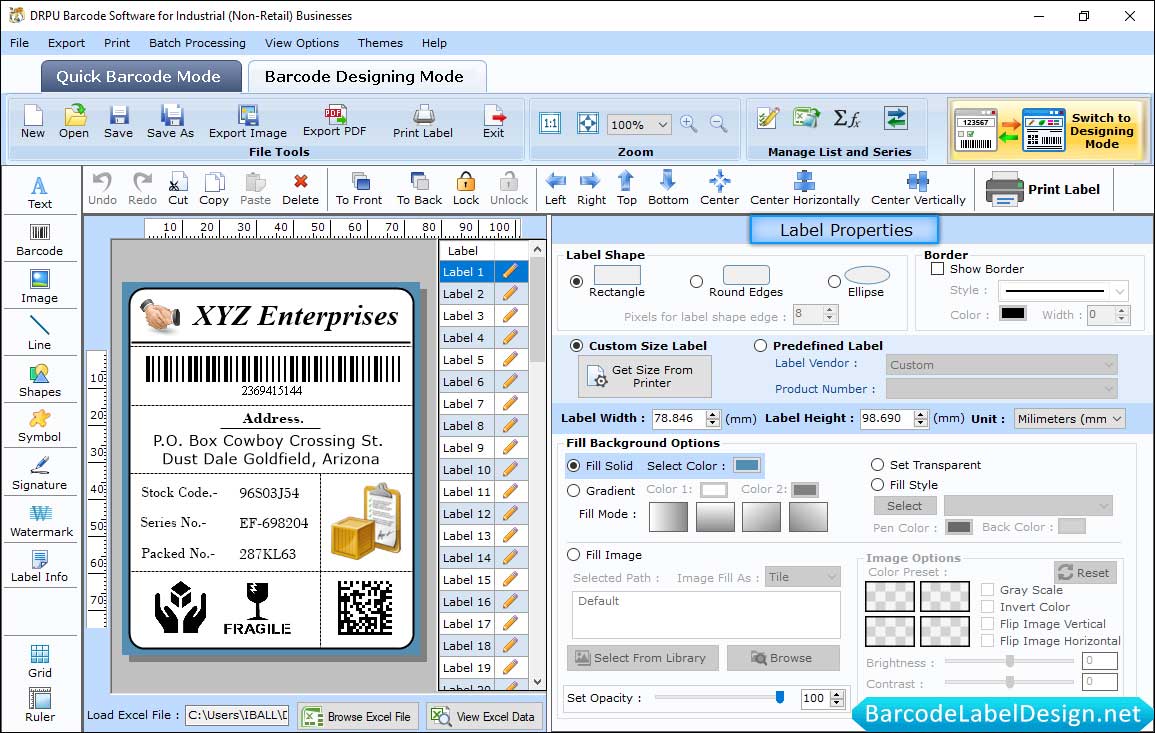Select Fill Image option
This screenshot has height=733, width=1155.
pyautogui.click(x=574, y=555)
